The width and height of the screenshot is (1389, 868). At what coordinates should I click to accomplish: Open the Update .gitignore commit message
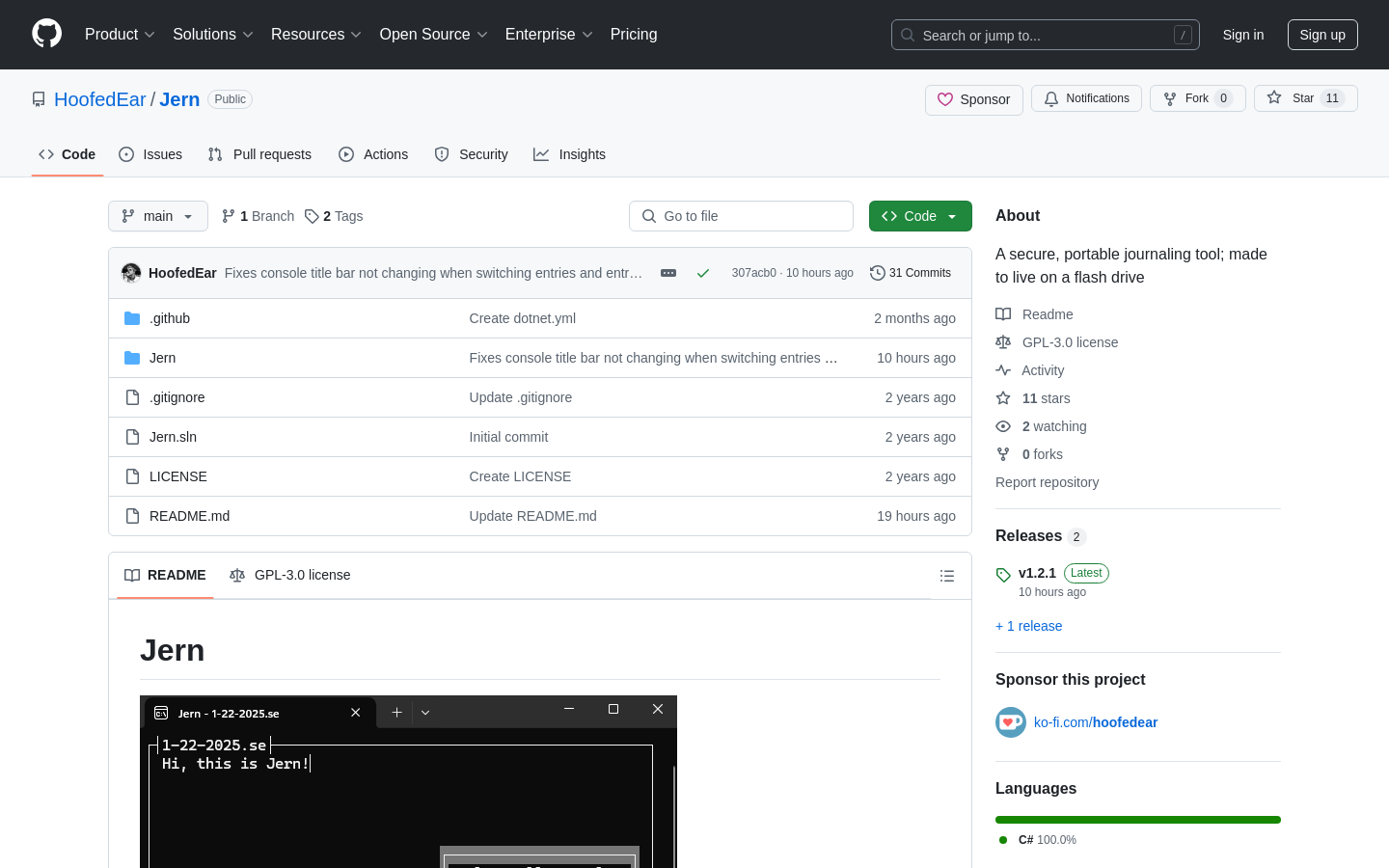pyautogui.click(x=521, y=397)
